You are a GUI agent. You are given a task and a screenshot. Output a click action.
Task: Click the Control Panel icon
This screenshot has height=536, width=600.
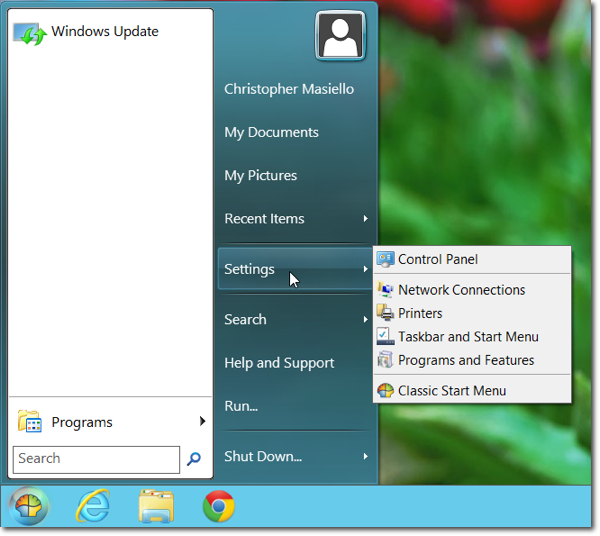pyautogui.click(x=385, y=259)
